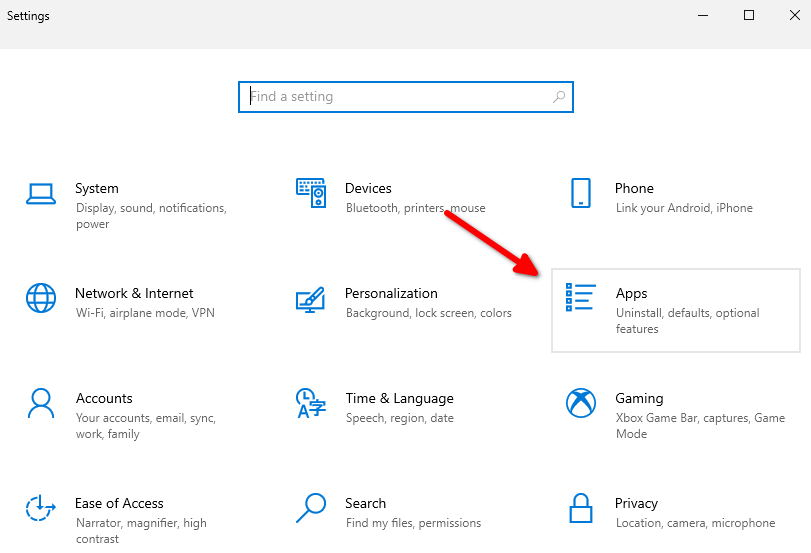811x553 pixels.
Task: Click 'Uninstall, defaults, optional features' text
Action: [x=688, y=321]
